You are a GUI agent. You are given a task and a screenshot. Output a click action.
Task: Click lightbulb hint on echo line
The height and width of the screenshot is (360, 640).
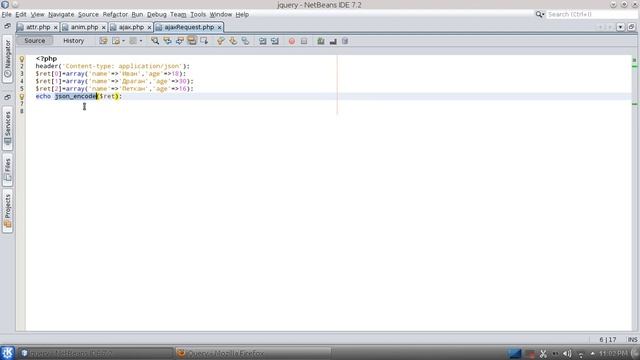click(22, 96)
